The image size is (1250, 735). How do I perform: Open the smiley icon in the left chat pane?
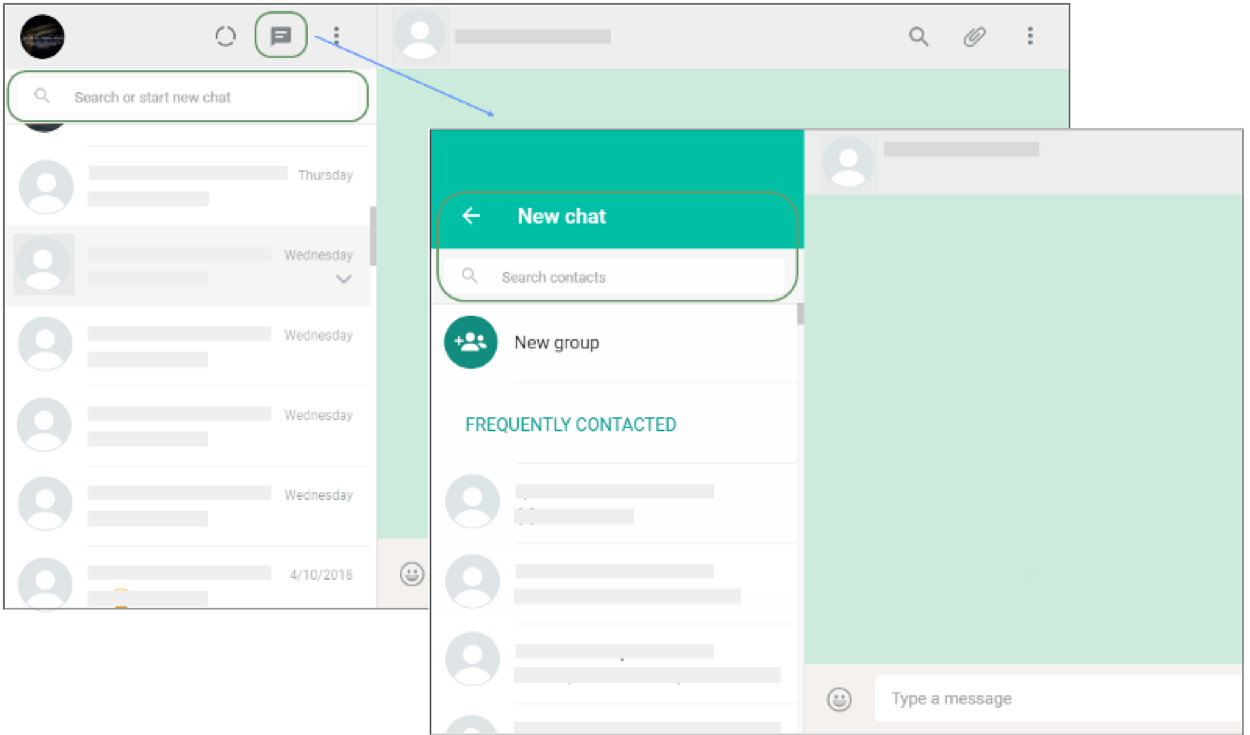[410, 574]
